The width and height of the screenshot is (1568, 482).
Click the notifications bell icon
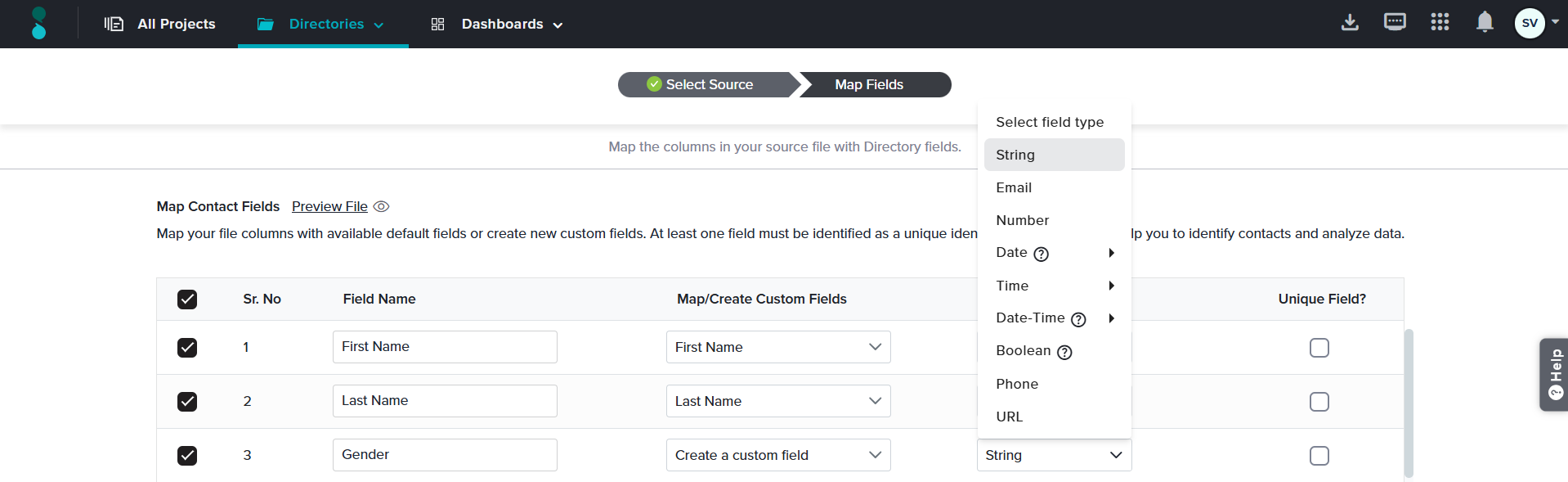(1485, 22)
